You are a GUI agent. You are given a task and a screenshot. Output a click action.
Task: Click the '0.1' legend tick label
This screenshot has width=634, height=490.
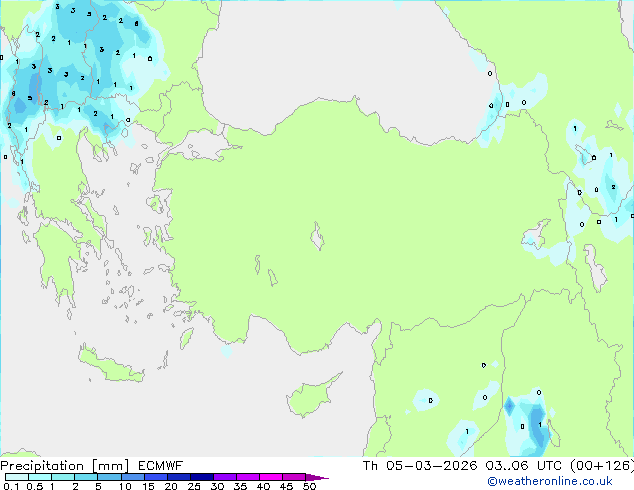[11, 486]
